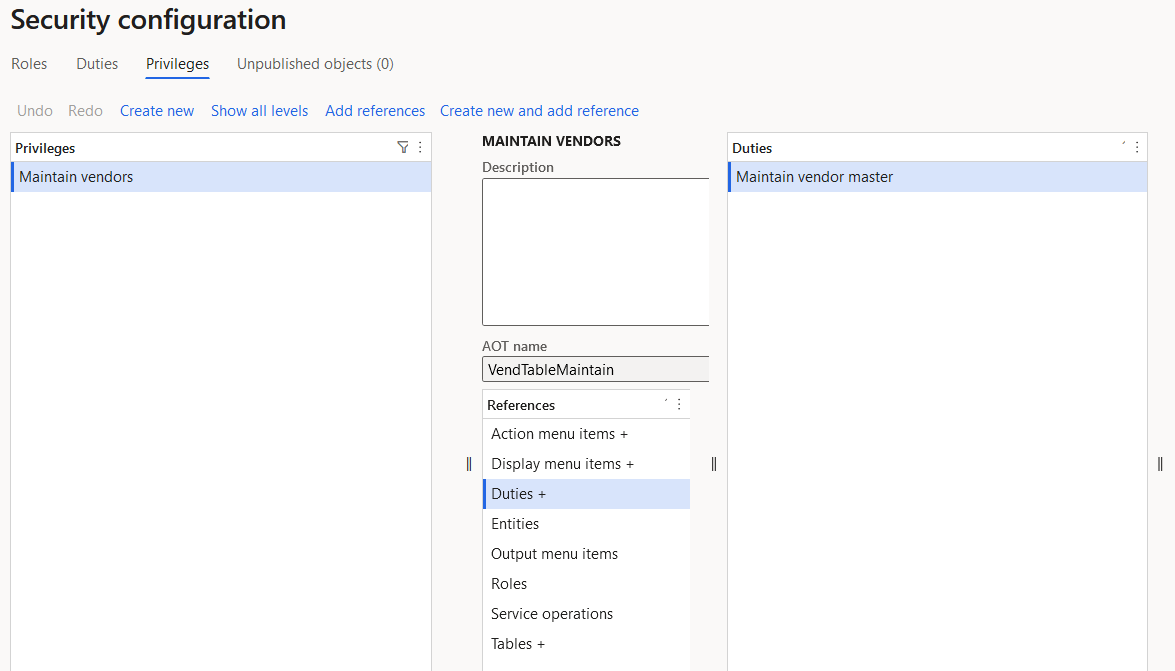
Task: Click Create new
Action: click(157, 111)
